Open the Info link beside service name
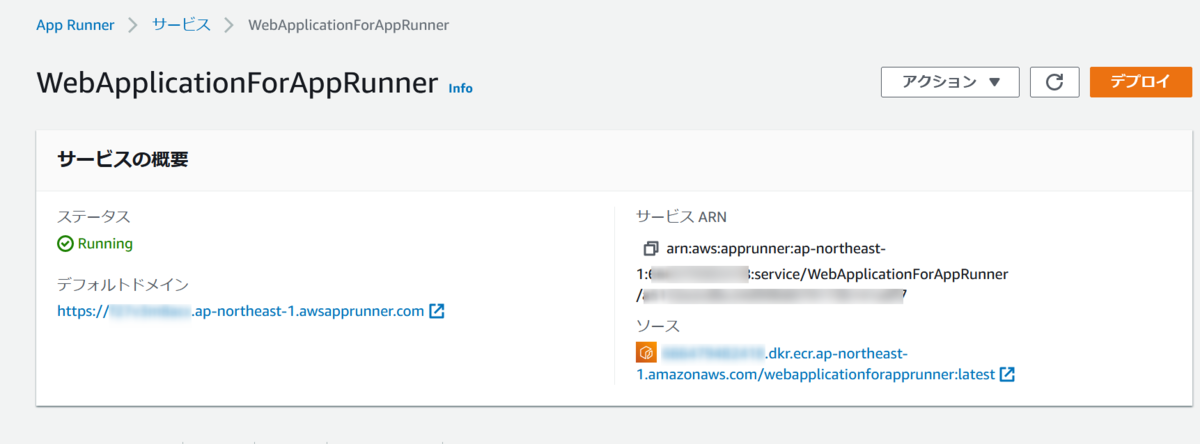Screen dimensions: 1200x444 [460, 88]
